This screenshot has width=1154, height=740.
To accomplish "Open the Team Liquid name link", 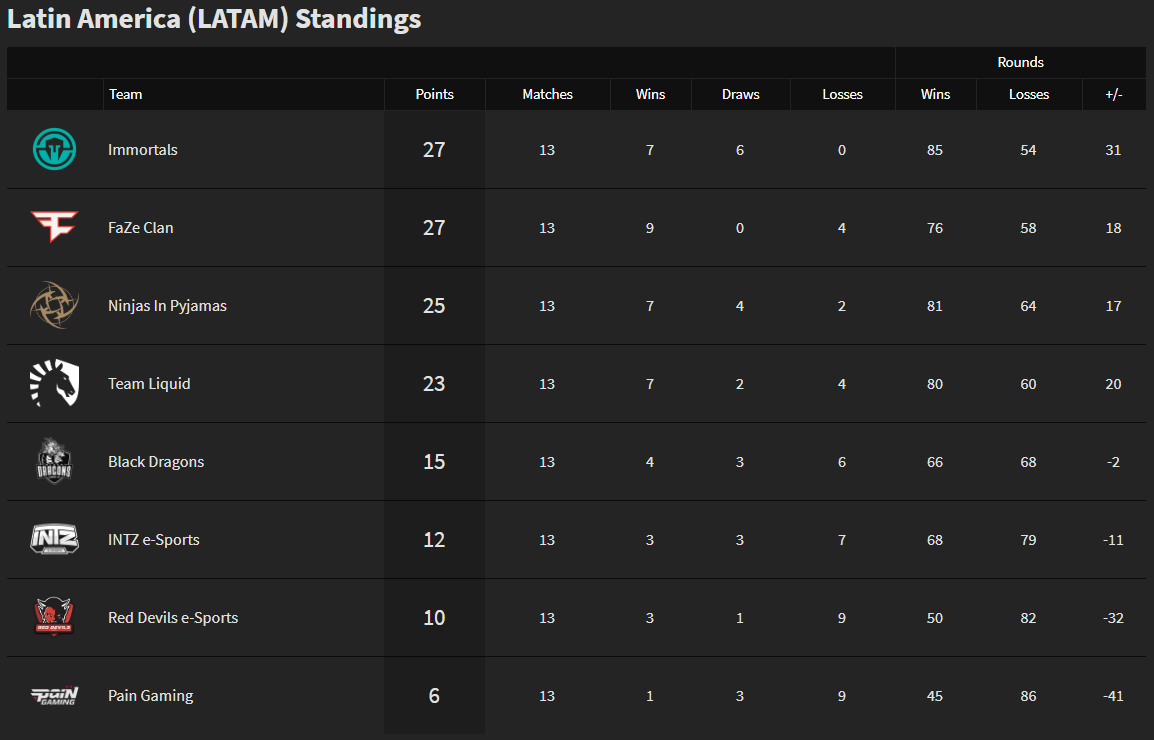I will pos(149,384).
